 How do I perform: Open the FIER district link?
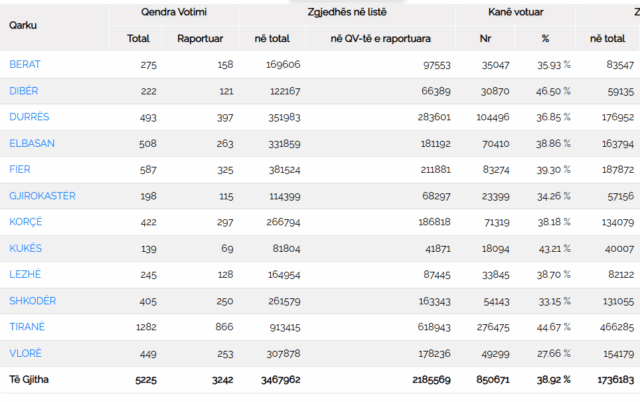(20, 169)
